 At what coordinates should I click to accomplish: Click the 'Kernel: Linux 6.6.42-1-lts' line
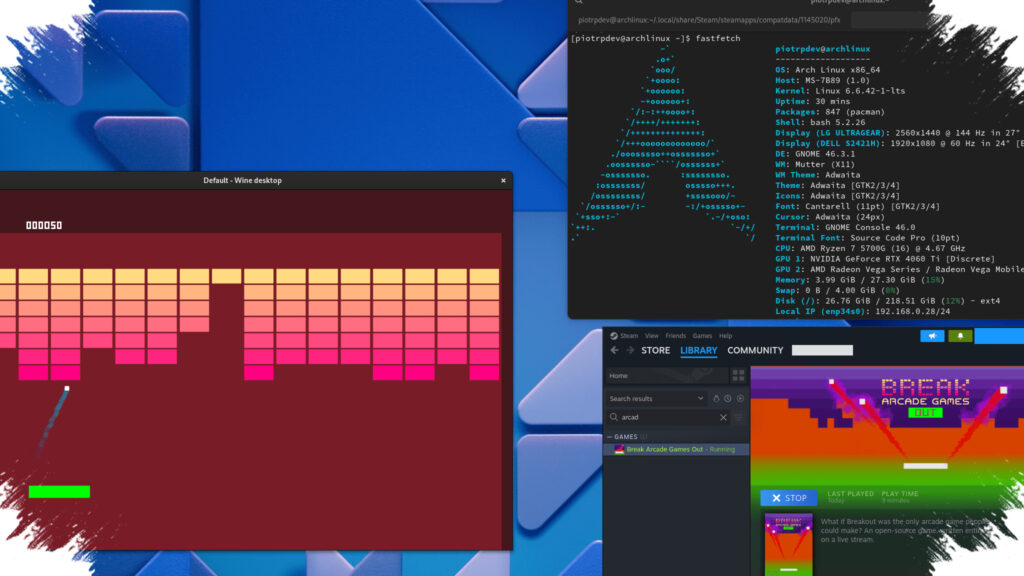click(840, 91)
